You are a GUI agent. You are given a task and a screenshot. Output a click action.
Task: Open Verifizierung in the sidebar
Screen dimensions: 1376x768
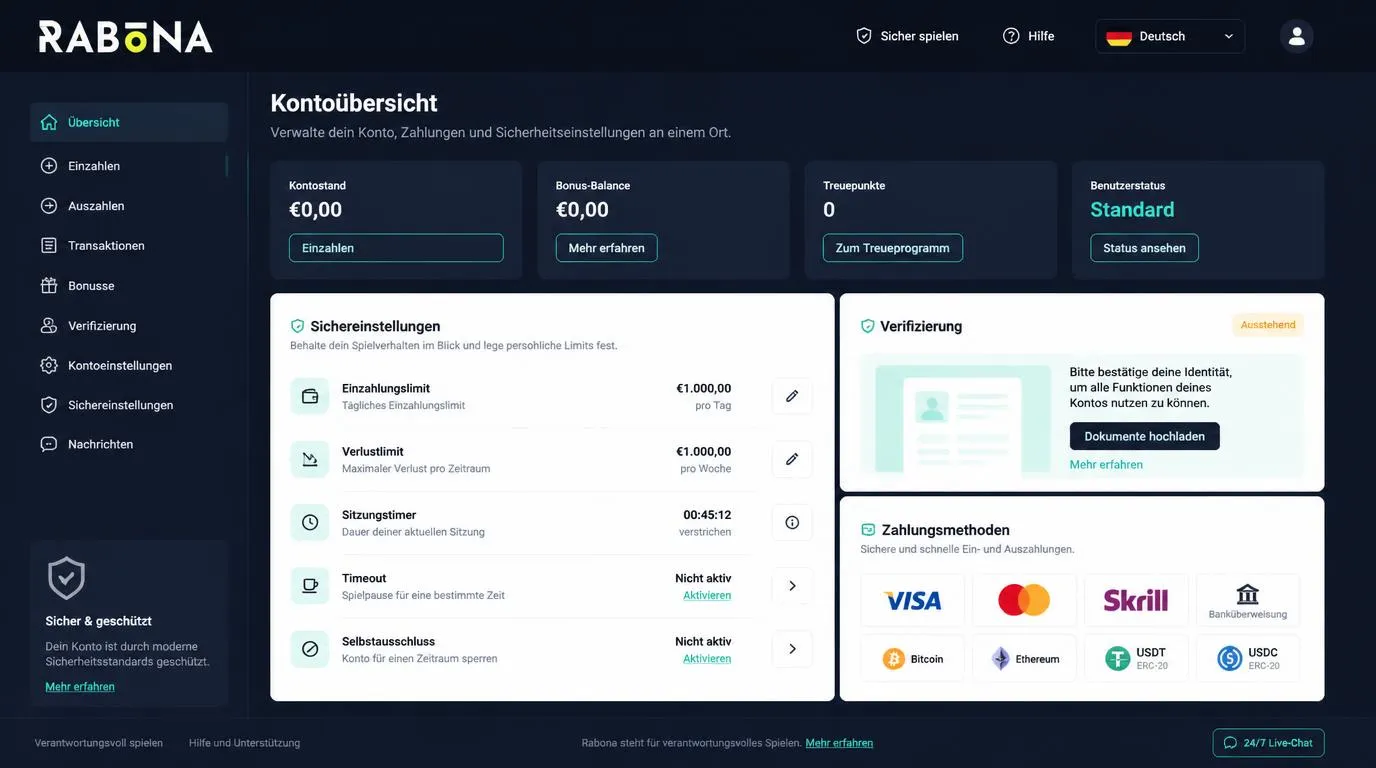pos(129,326)
